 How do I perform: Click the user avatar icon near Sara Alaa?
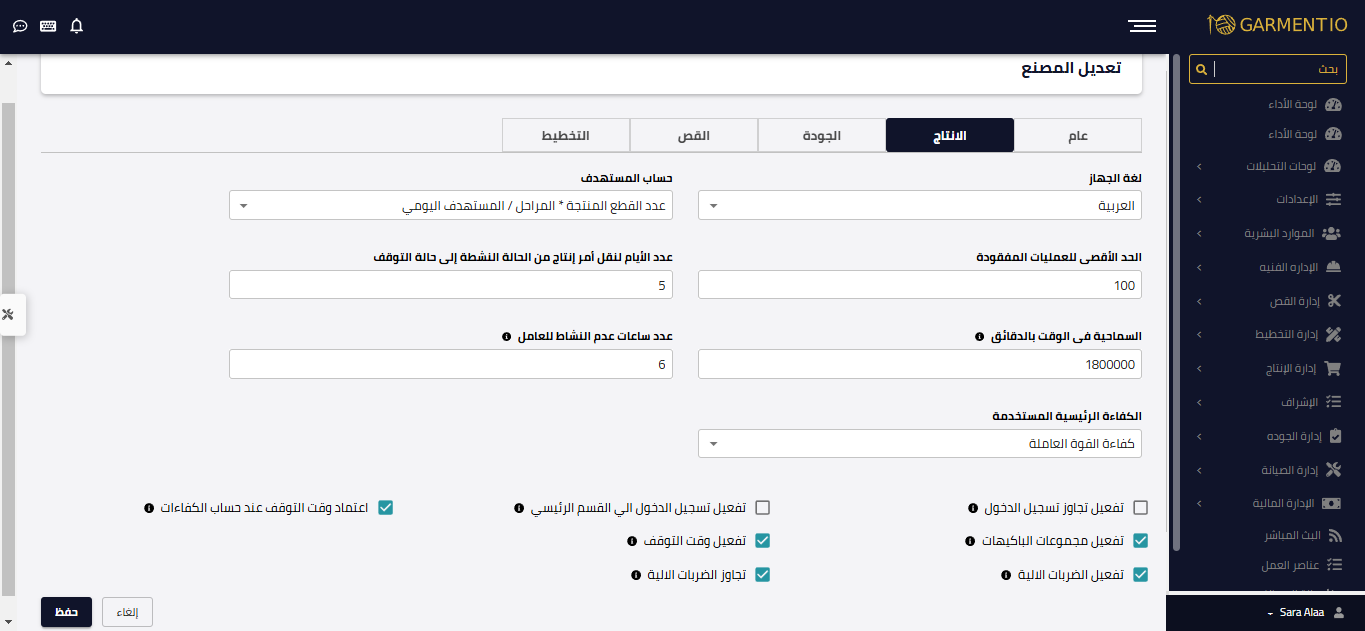pos(1340,612)
